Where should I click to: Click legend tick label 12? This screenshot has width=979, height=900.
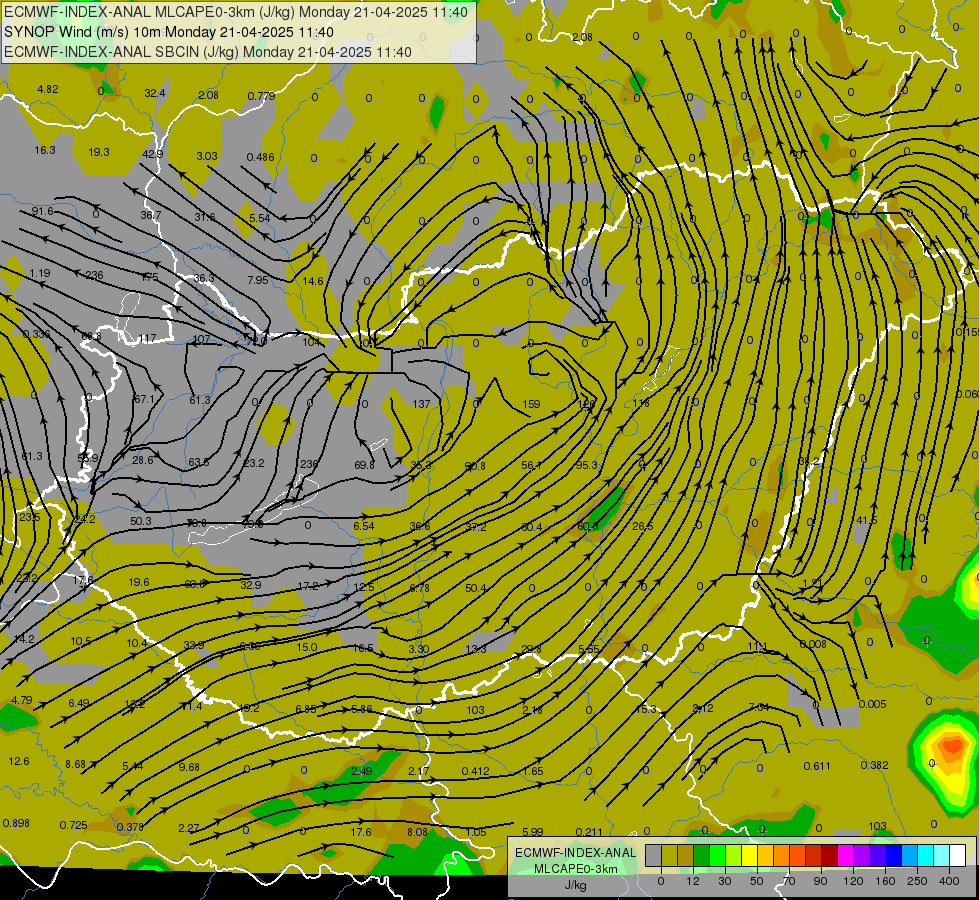coord(693,881)
